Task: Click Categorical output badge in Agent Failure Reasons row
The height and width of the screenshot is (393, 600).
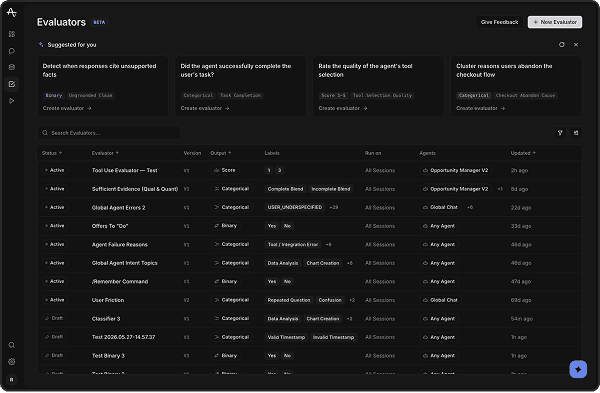Action: [232, 245]
